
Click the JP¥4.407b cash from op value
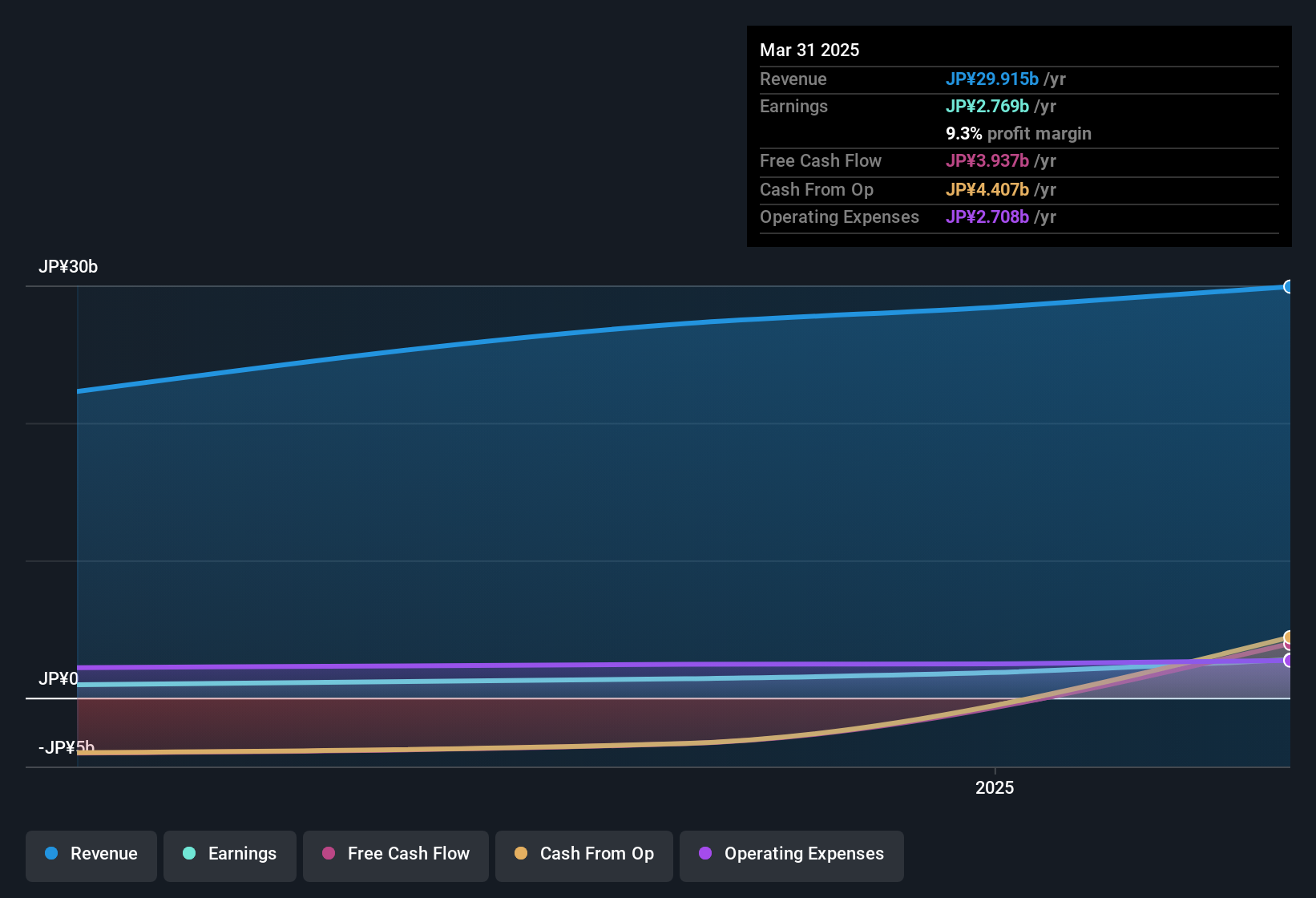[987, 190]
